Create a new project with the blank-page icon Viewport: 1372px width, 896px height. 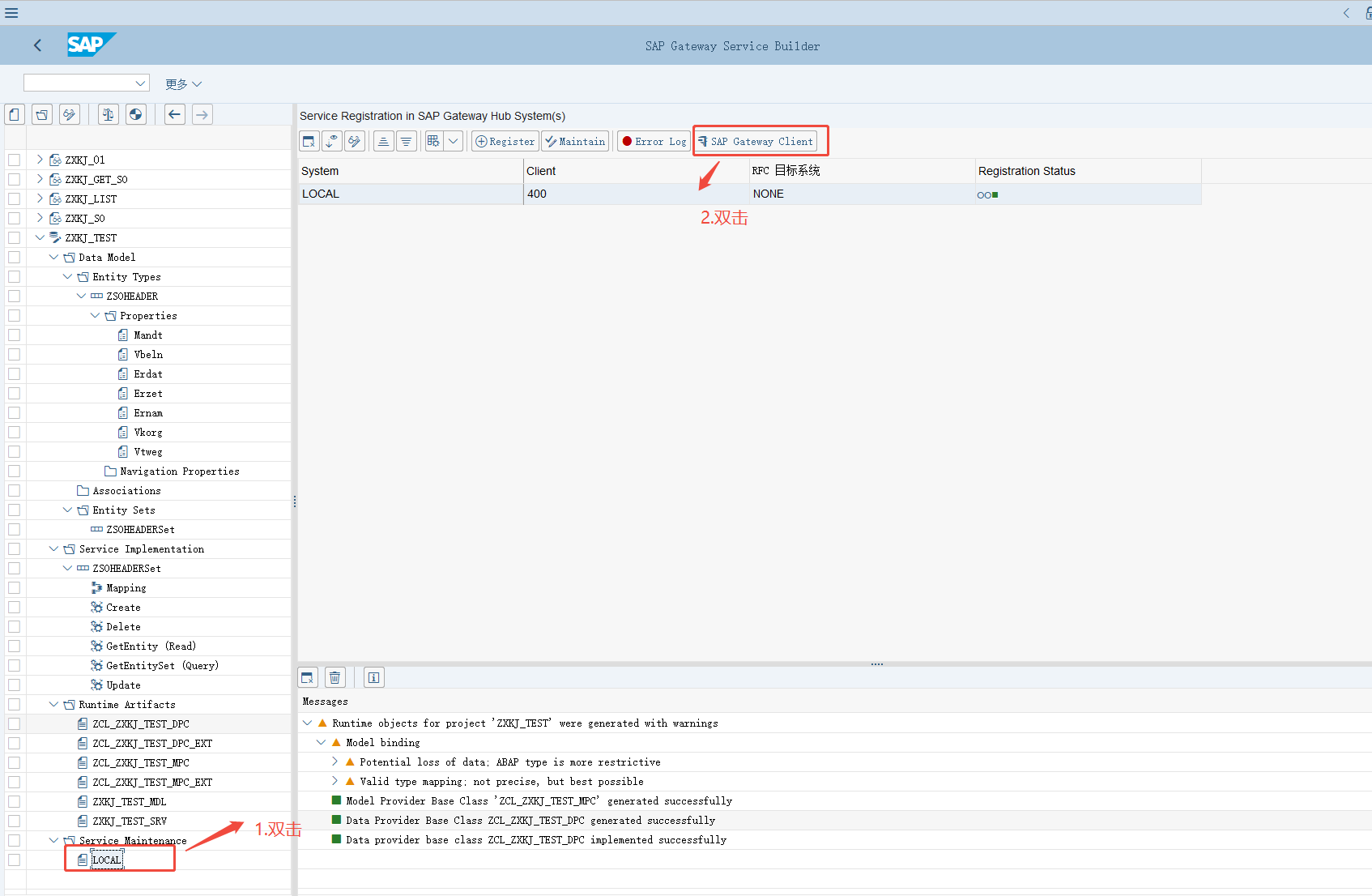tap(15, 115)
